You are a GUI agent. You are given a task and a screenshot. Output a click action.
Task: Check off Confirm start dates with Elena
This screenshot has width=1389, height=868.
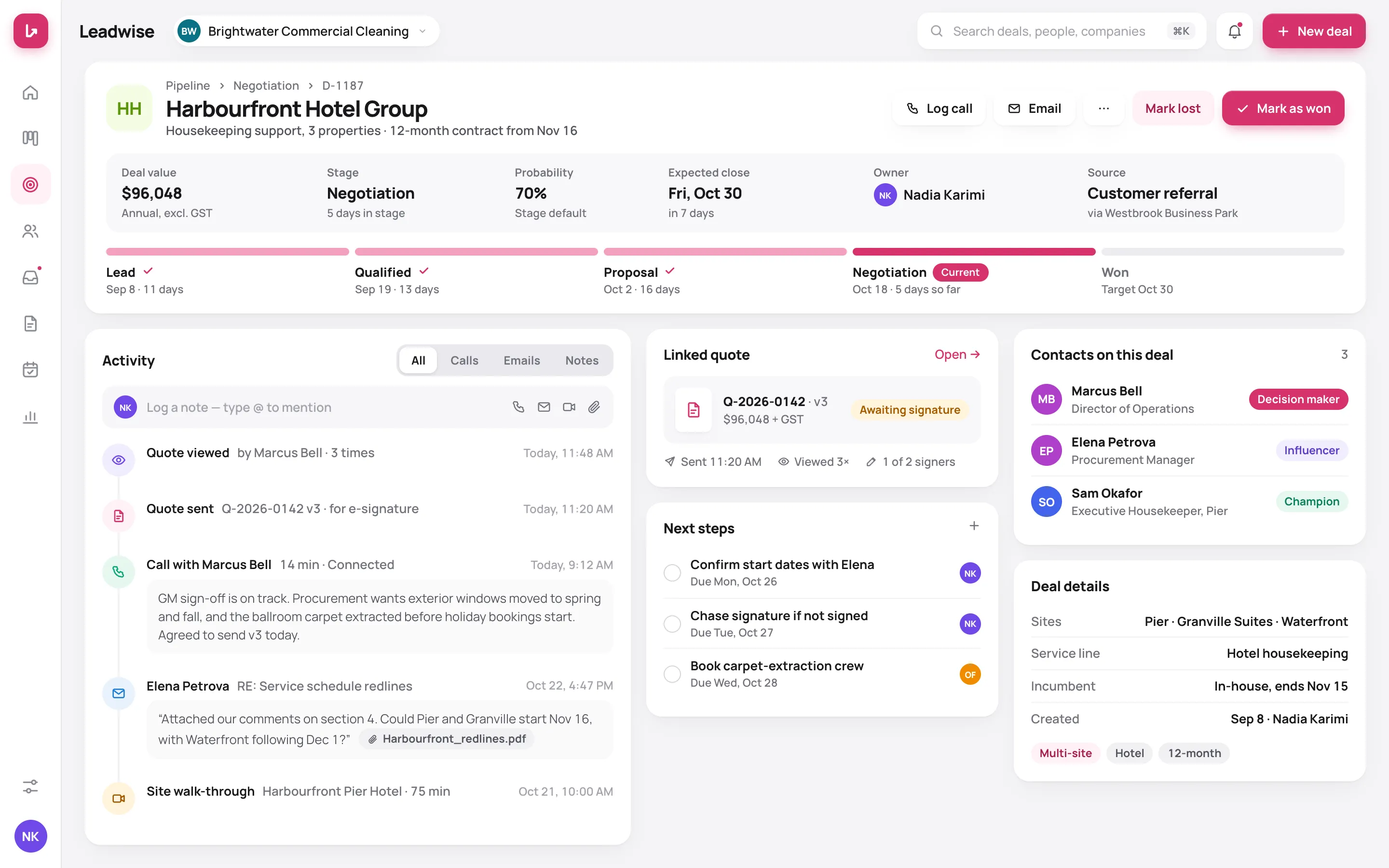[672, 572]
